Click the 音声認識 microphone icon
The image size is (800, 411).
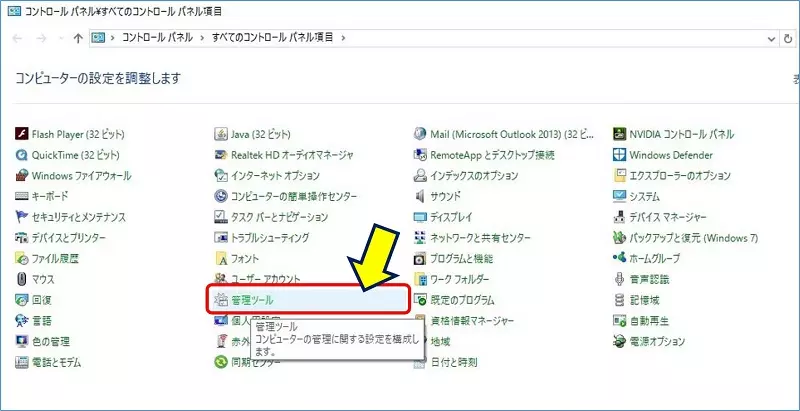619,279
